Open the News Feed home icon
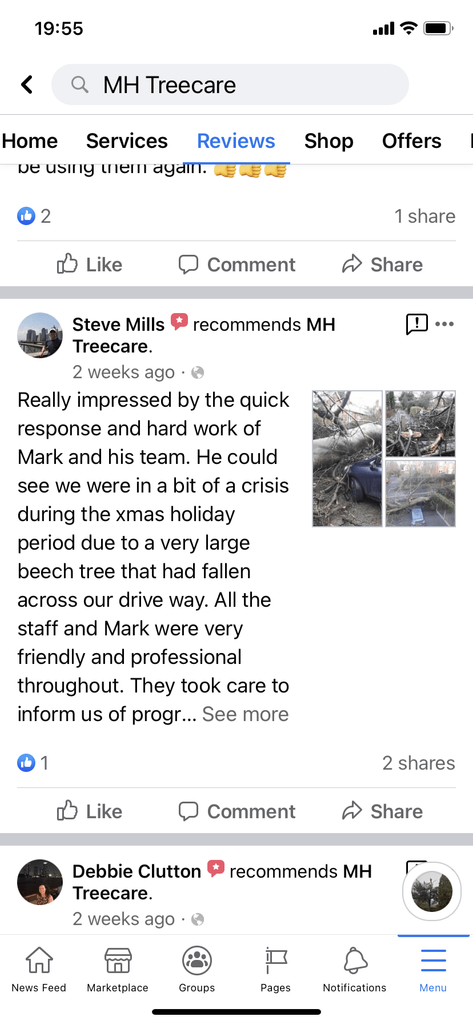Viewport: 473px width, 1024px height. [x=39, y=960]
